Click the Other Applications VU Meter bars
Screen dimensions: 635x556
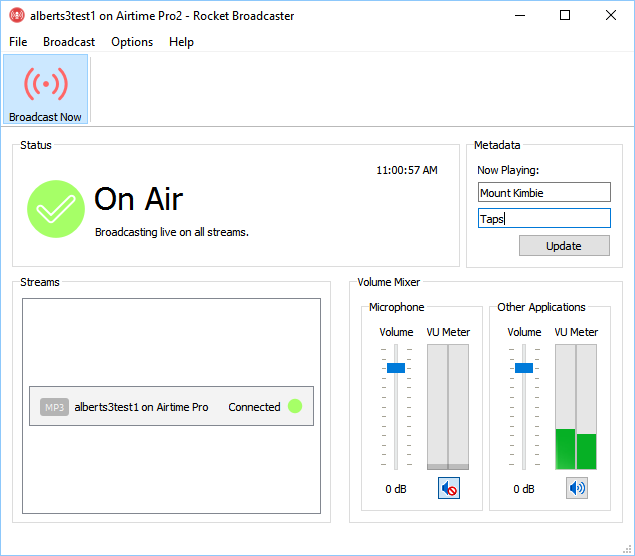576,407
